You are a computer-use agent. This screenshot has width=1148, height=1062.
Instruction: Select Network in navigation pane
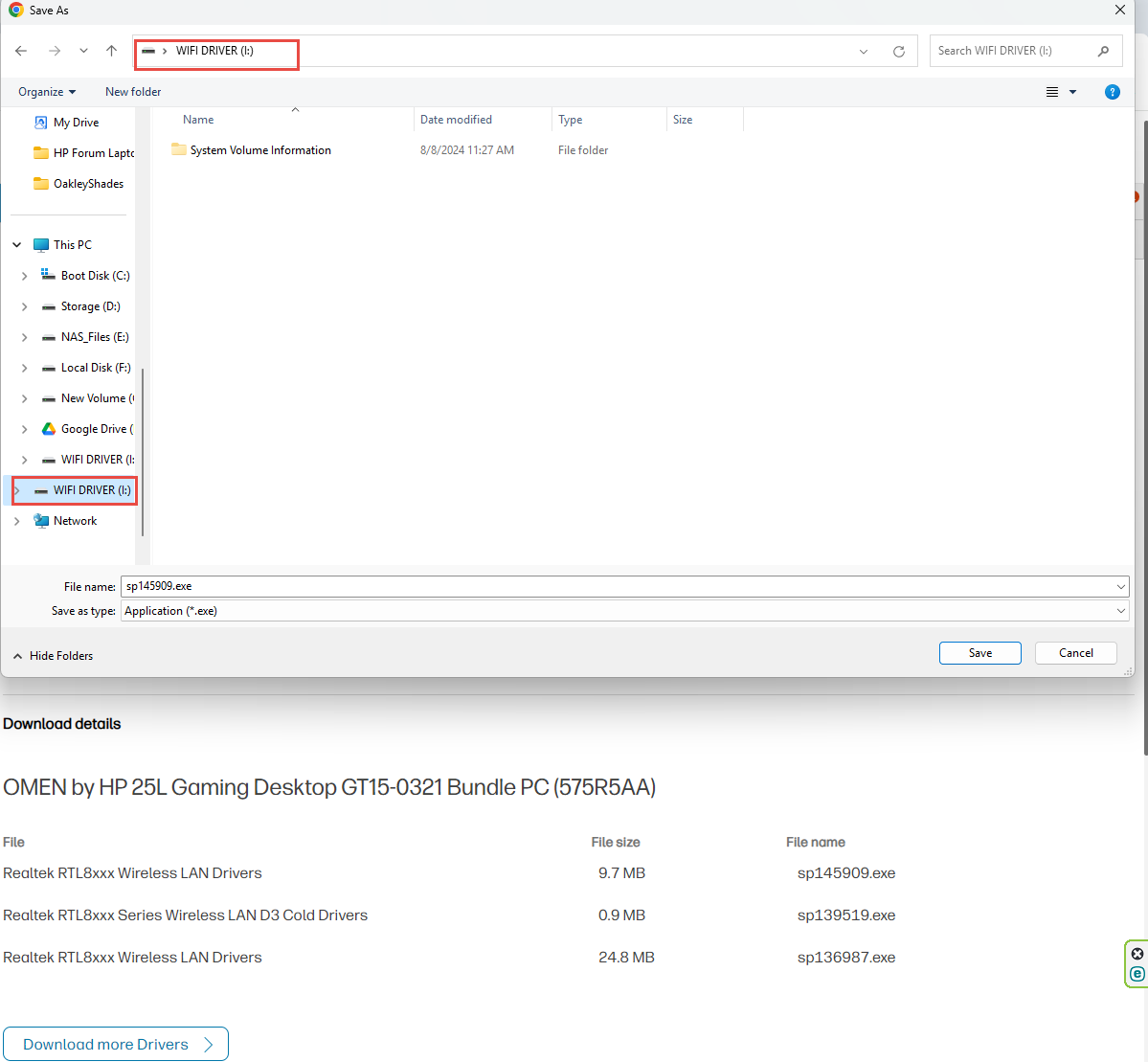[x=66, y=521]
